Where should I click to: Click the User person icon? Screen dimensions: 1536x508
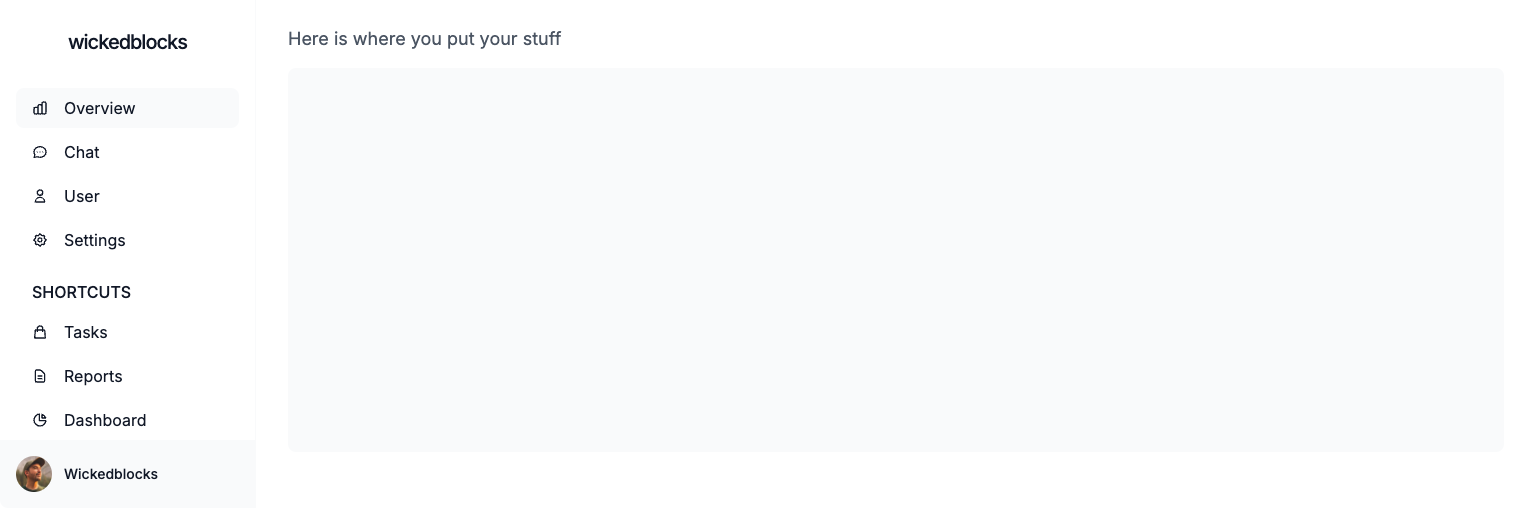40,196
